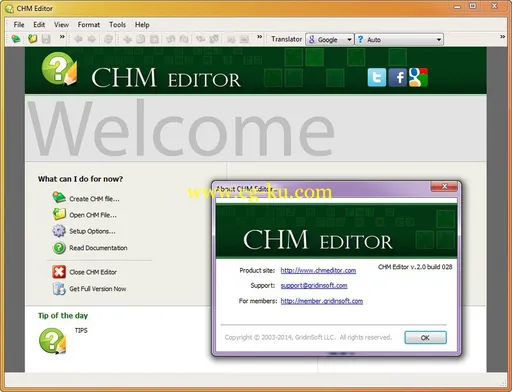Screen dimensions: 512x392
Task: Click the CHM Editor title bar app icon
Action: pos(9,8)
